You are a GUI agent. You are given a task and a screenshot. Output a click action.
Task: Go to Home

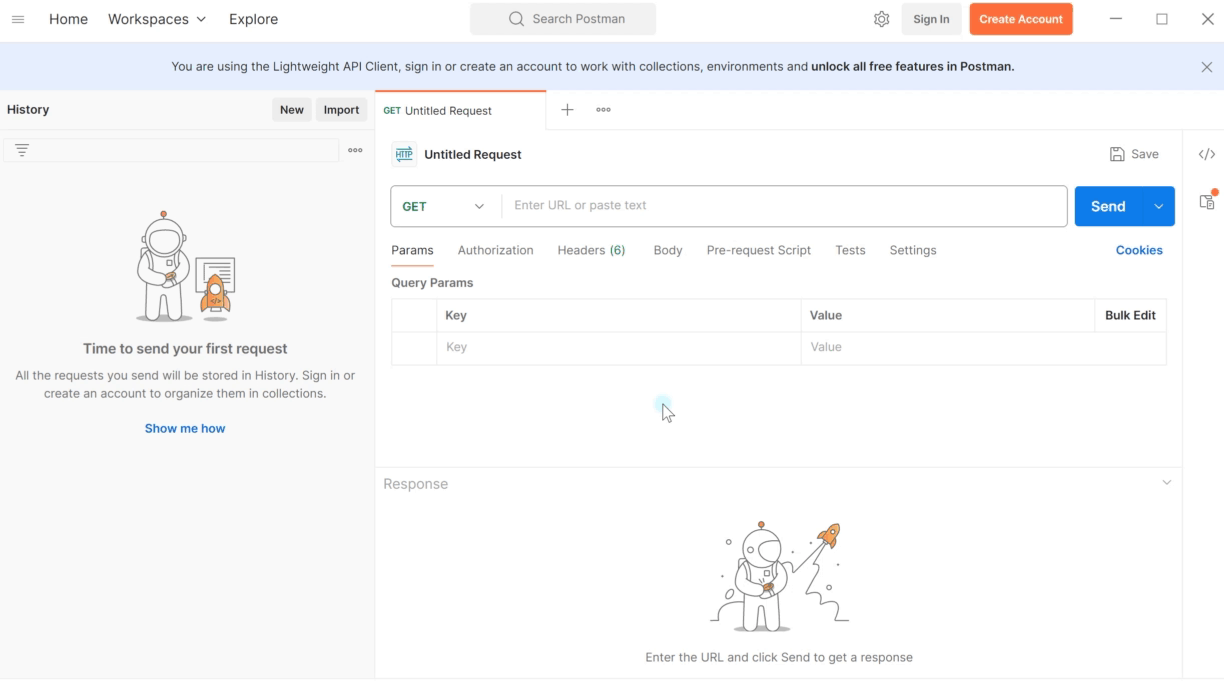pos(68,19)
